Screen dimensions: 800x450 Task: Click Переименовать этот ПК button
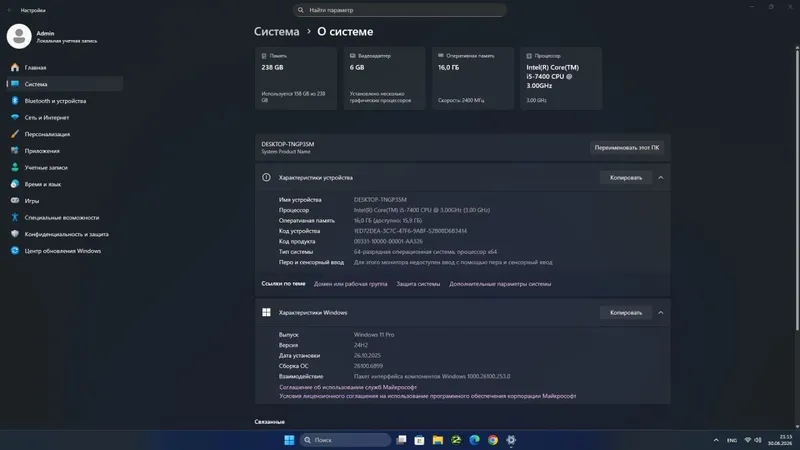point(627,147)
